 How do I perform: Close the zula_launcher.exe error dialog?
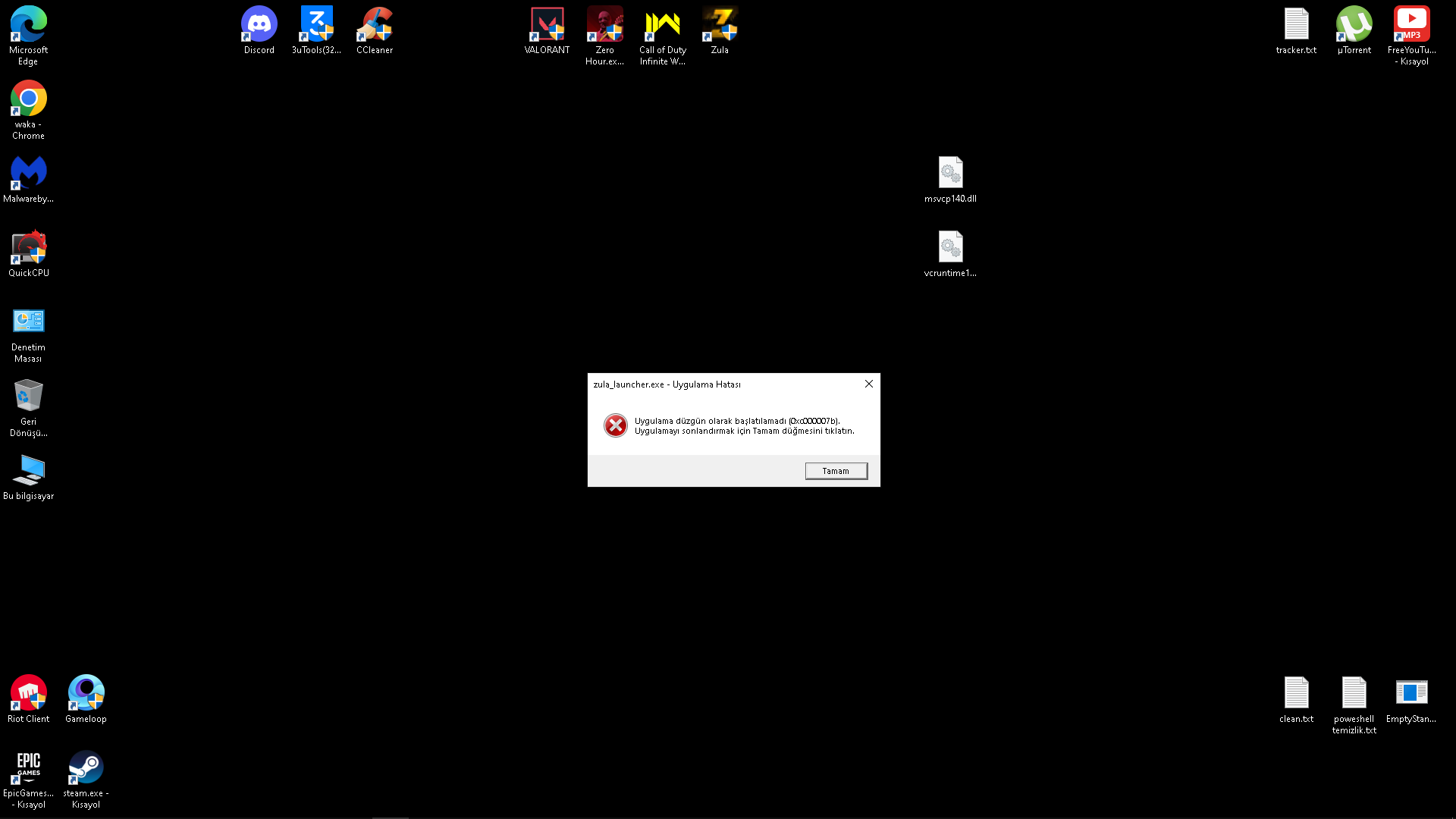[x=869, y=384]
